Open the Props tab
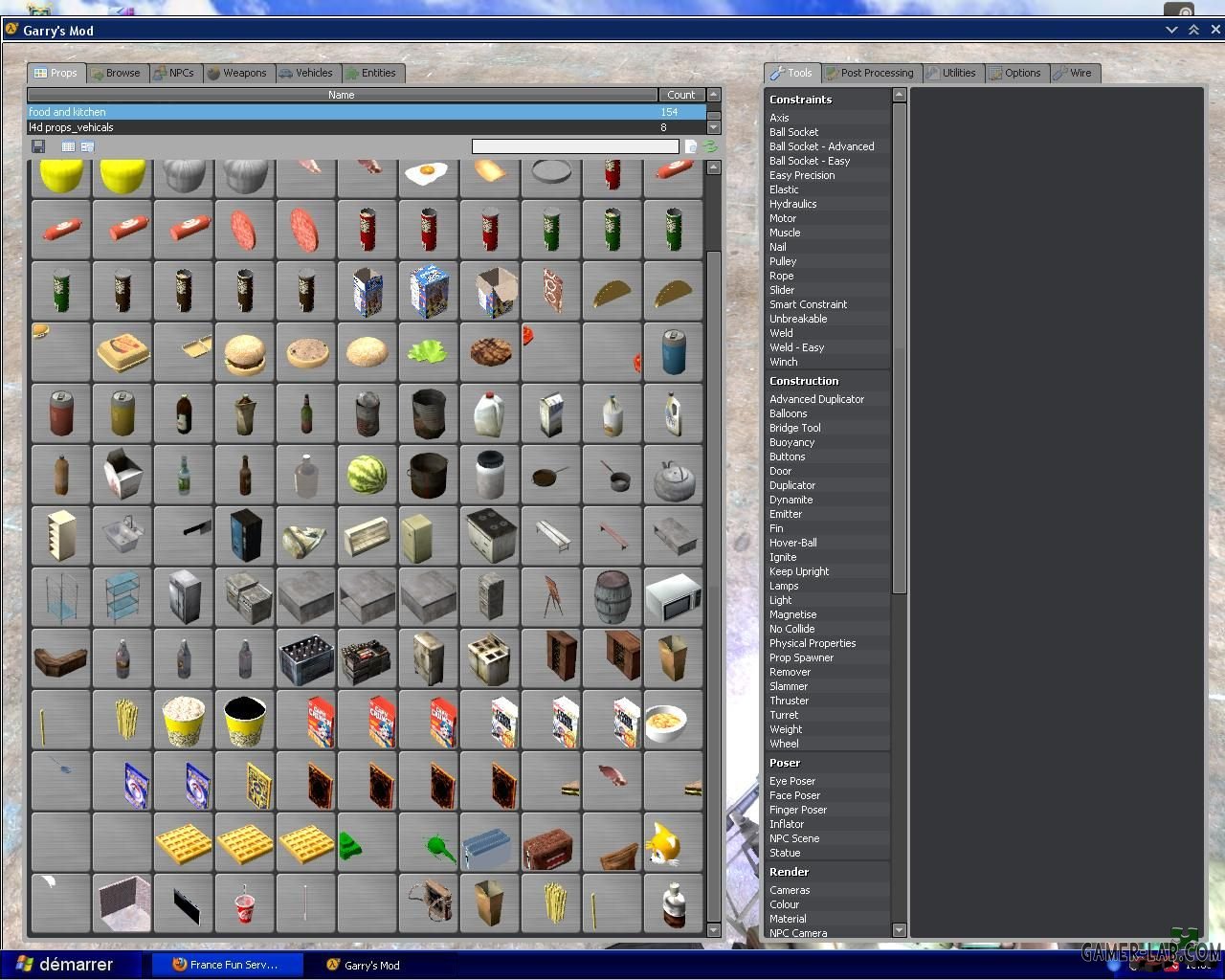 tap(56, 73)
